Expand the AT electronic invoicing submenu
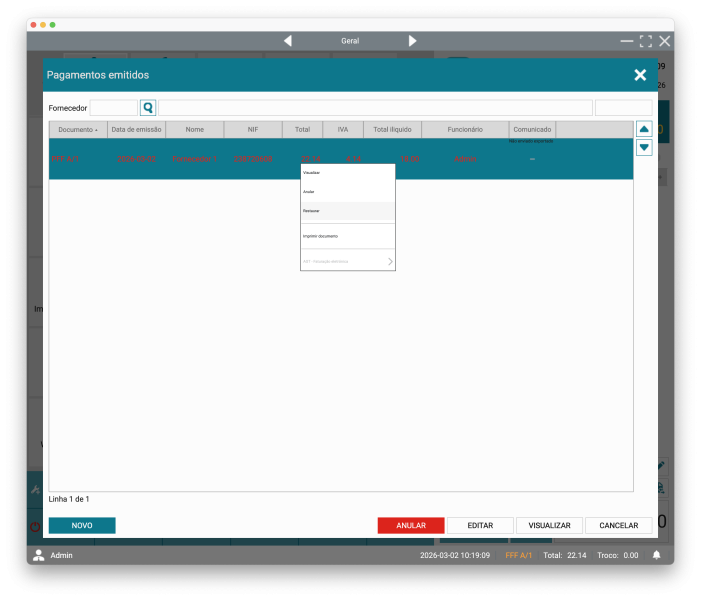The width and height of the screenshot is (701, 600). point(348,262)
